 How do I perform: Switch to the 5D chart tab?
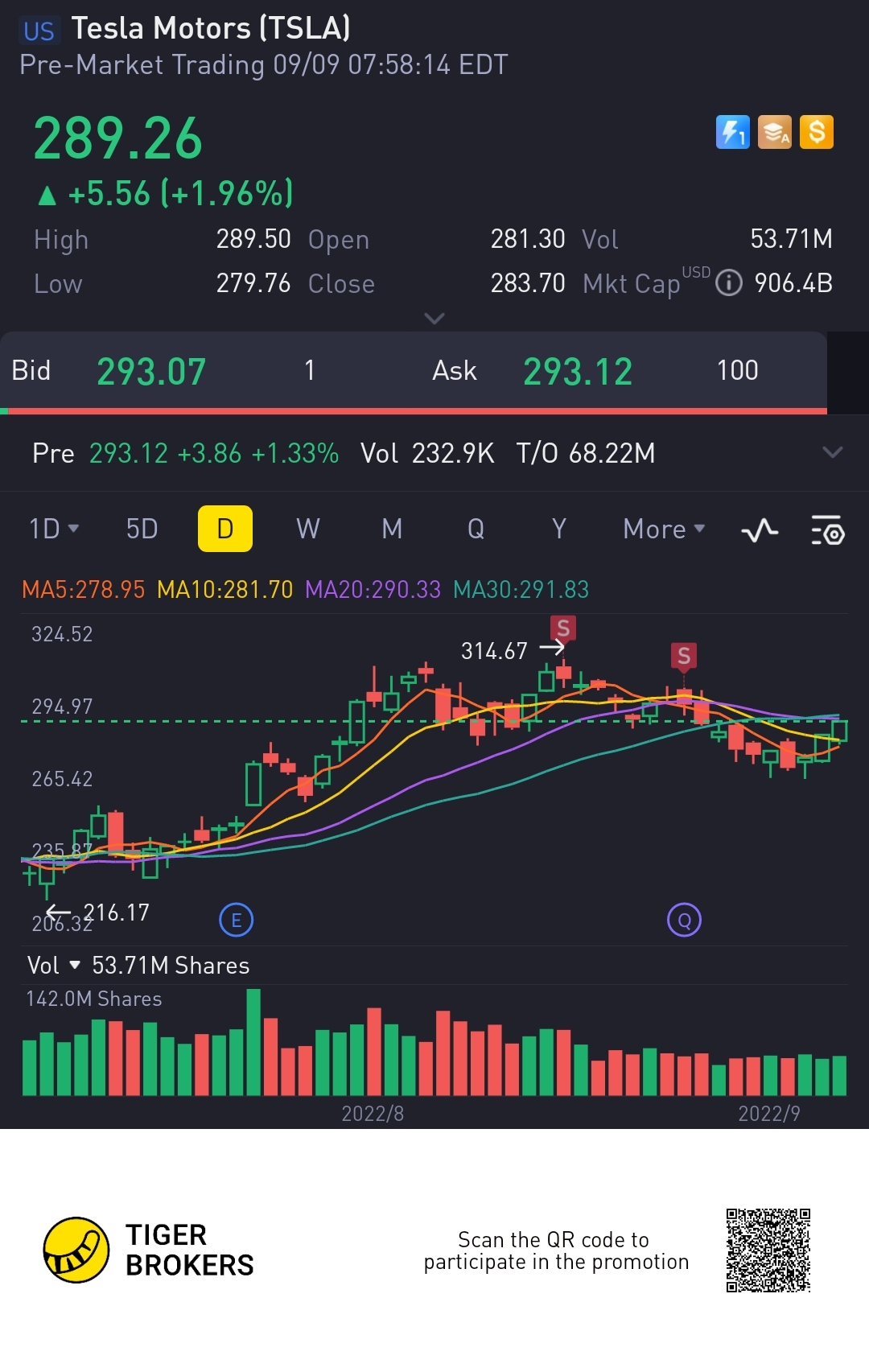tap(142, 529)
